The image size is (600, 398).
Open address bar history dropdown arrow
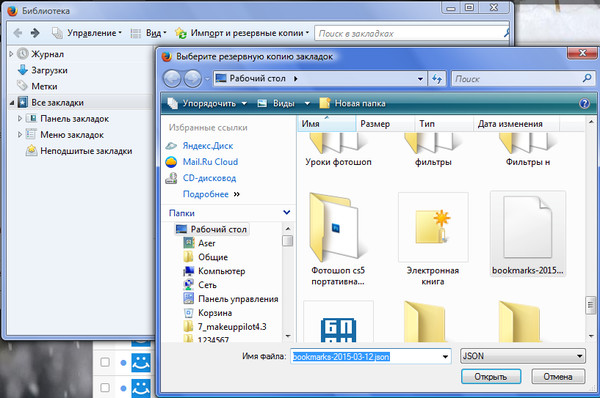click(420, 79)
